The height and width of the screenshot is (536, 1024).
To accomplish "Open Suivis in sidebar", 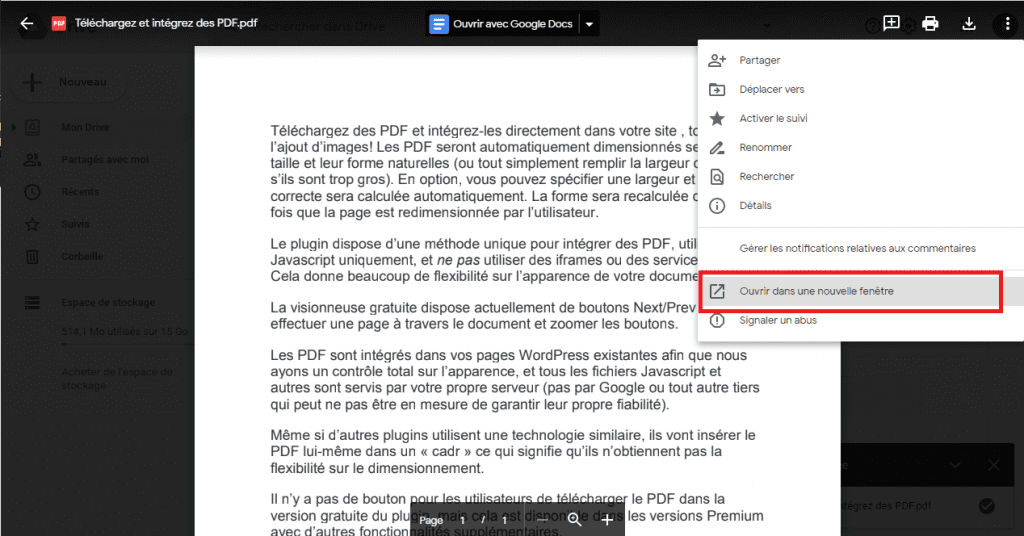I will point(75,224).
